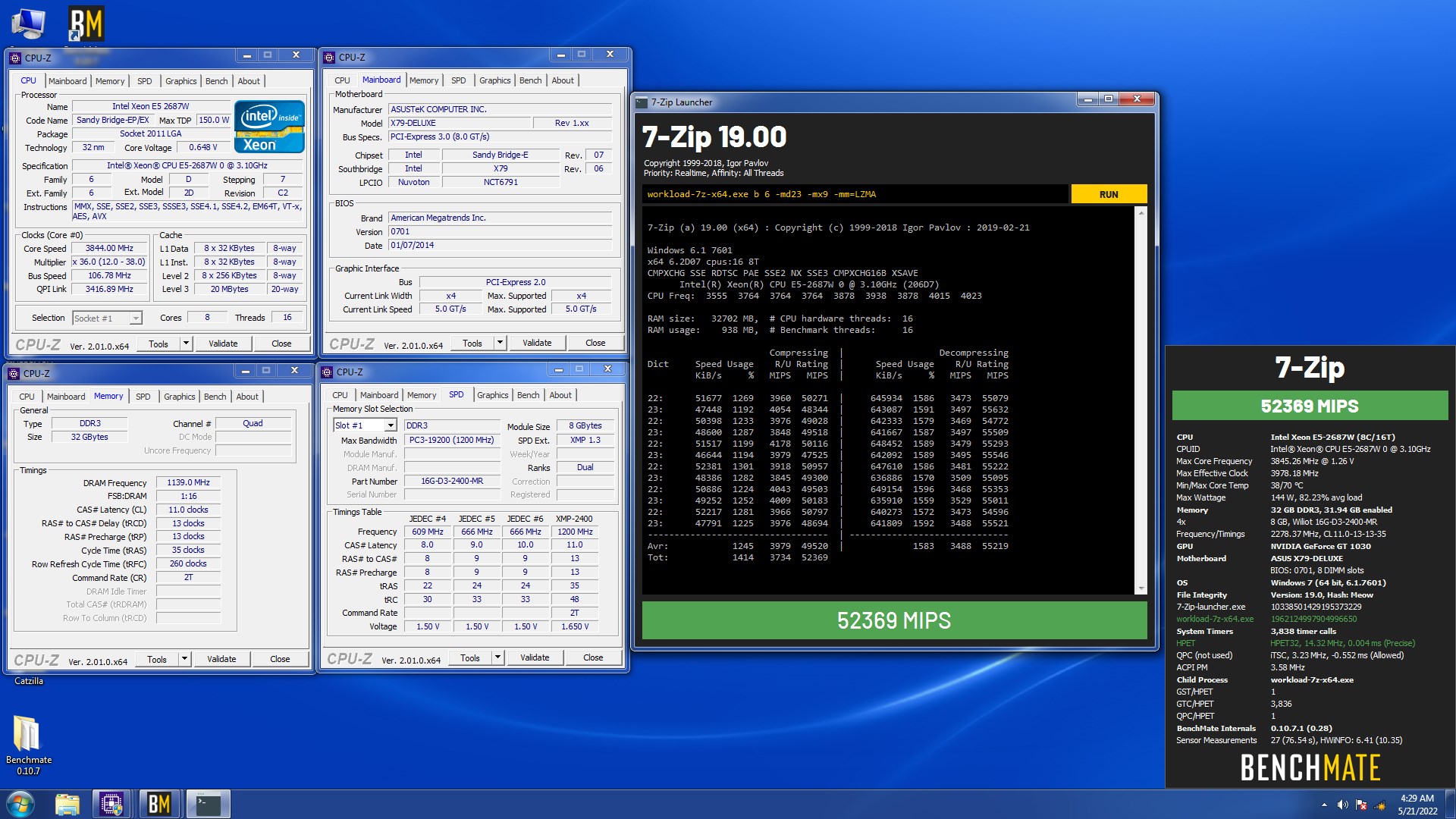The image size is (1456, 819).
Task: Click Validate in the CPU window
Action: pos(223,344)
